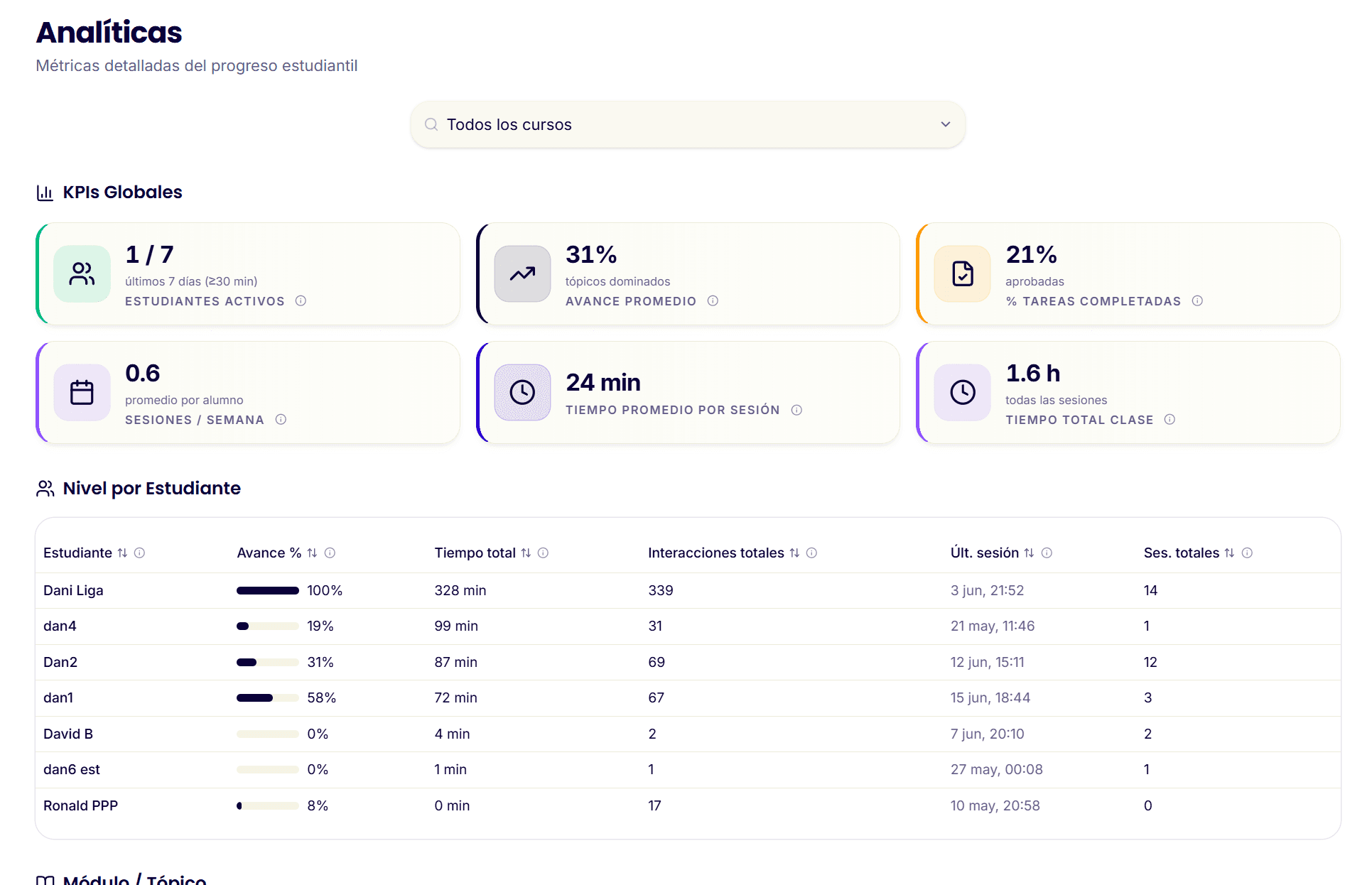This screenshot has height=885, width=1372.
Task: Sort by Avance % column arrows
Action: pyautogui.click(x=312, y=553)
